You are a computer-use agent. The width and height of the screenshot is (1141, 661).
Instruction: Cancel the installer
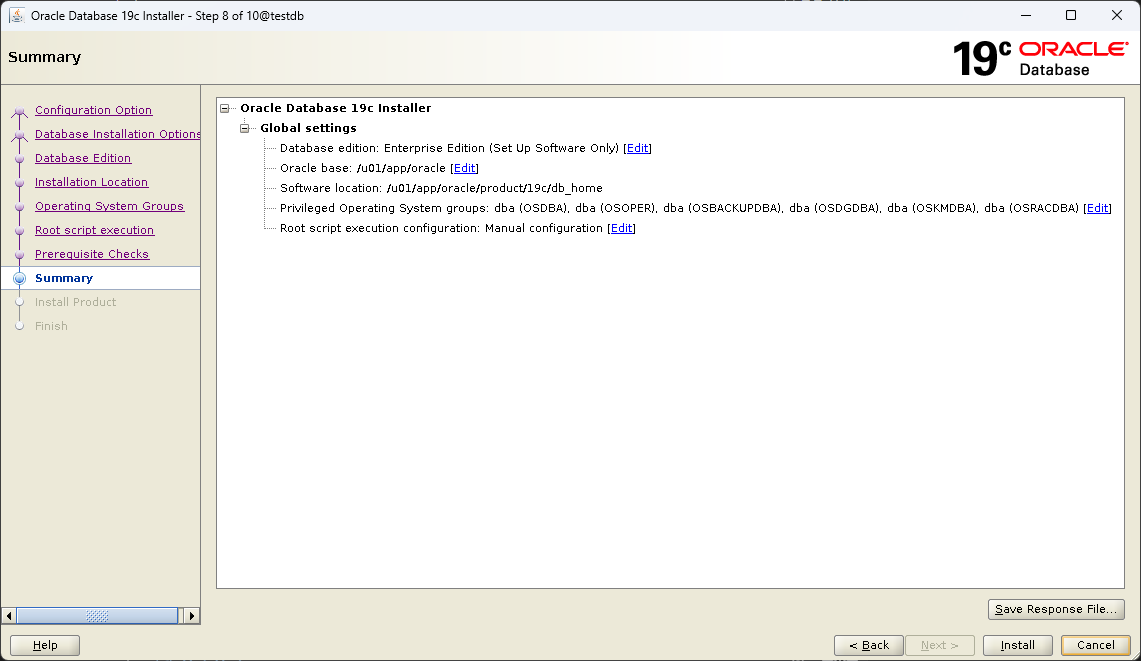[1095, 645]
